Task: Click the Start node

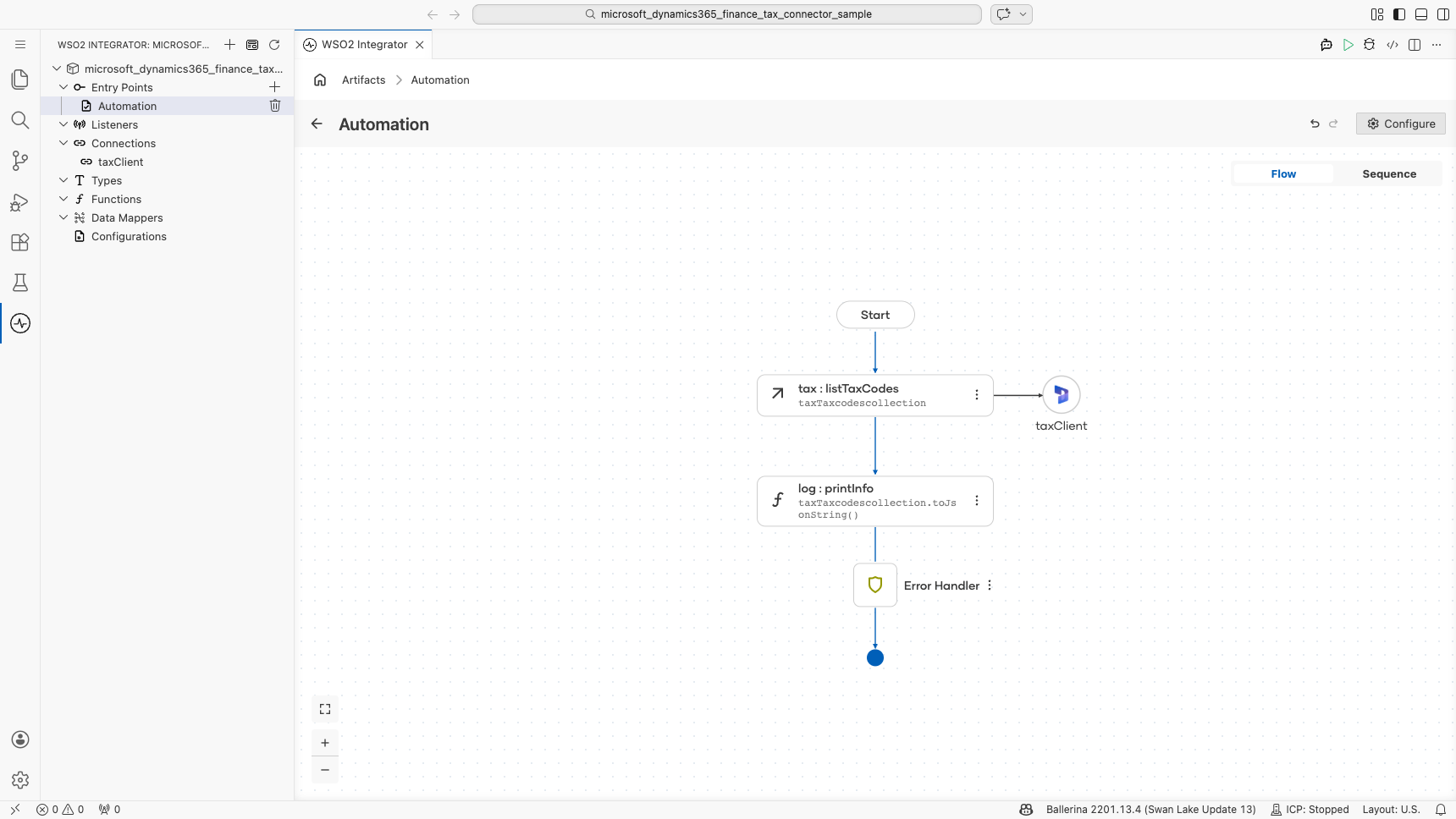Action: [x=875, y=315]
